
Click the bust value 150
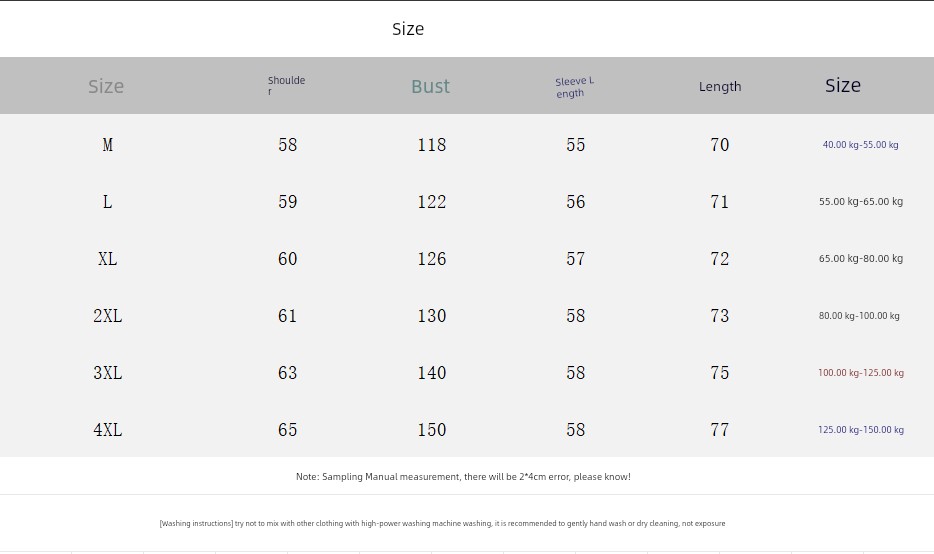tap(431, 429)
